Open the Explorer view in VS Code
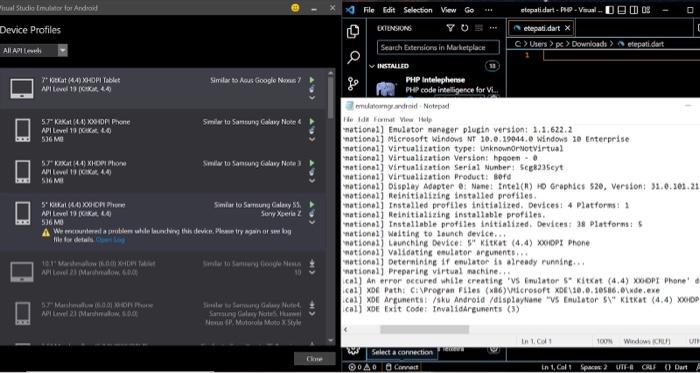The width and height of the screenshot is (700, 373). click(353, 31)
